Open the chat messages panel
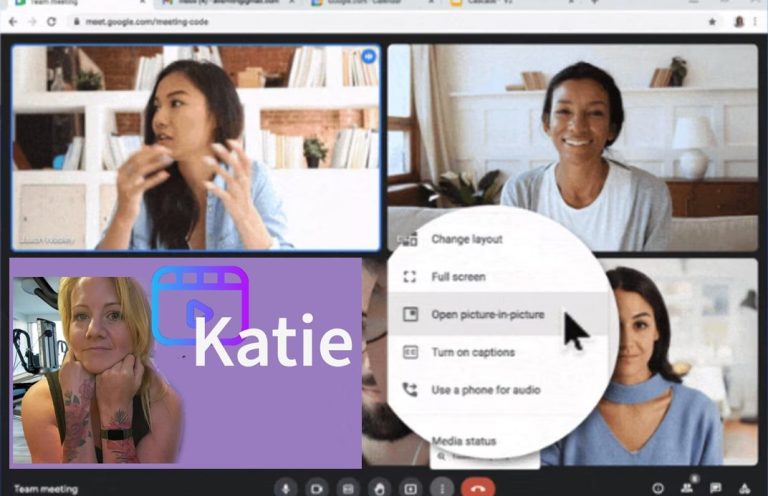This screenshot has width=768, height=496. pos(716,488)
